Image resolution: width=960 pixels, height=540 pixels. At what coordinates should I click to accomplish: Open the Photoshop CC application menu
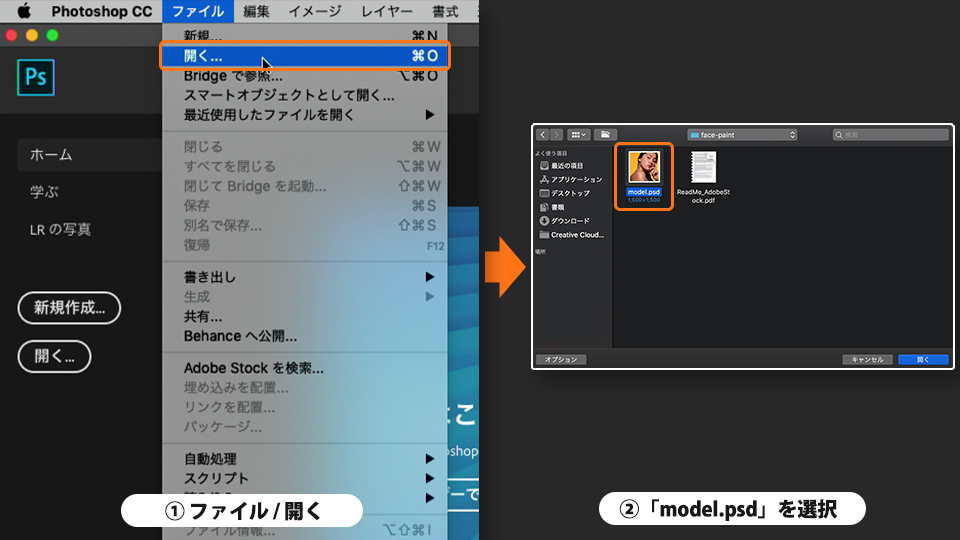point(102,11)
